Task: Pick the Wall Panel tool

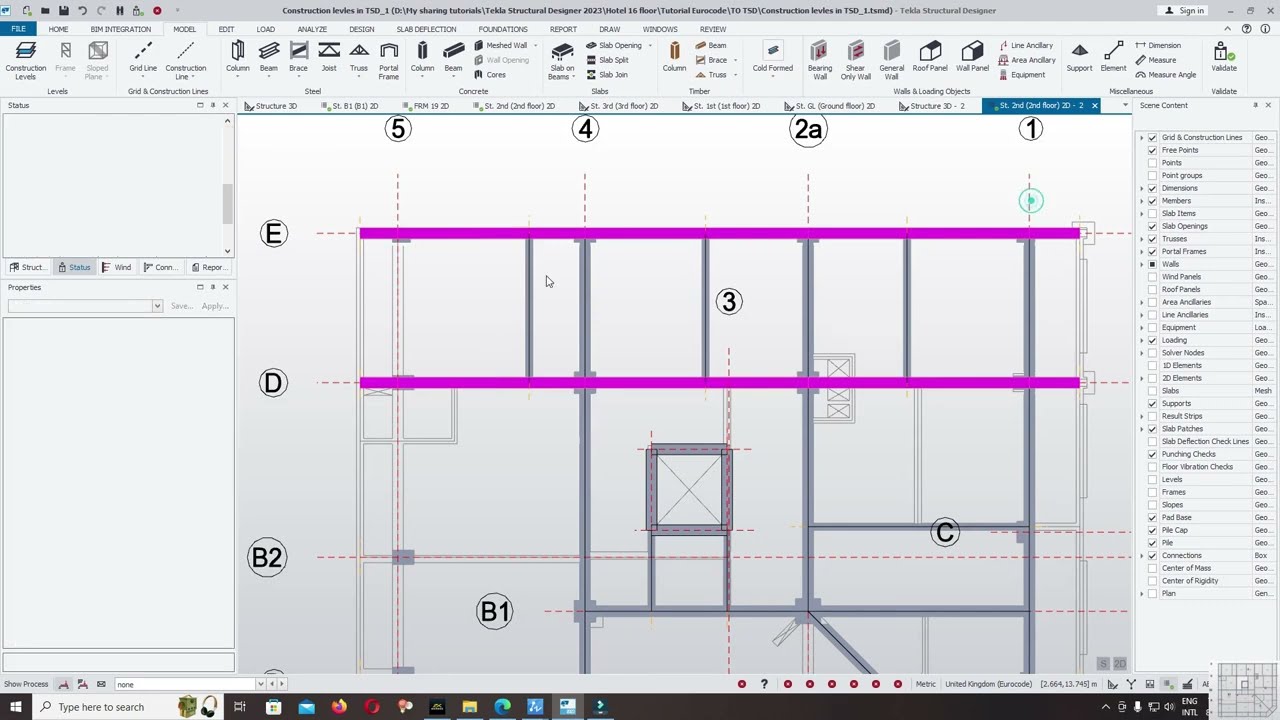Action: pyautogui.click(x=972, y=58)
